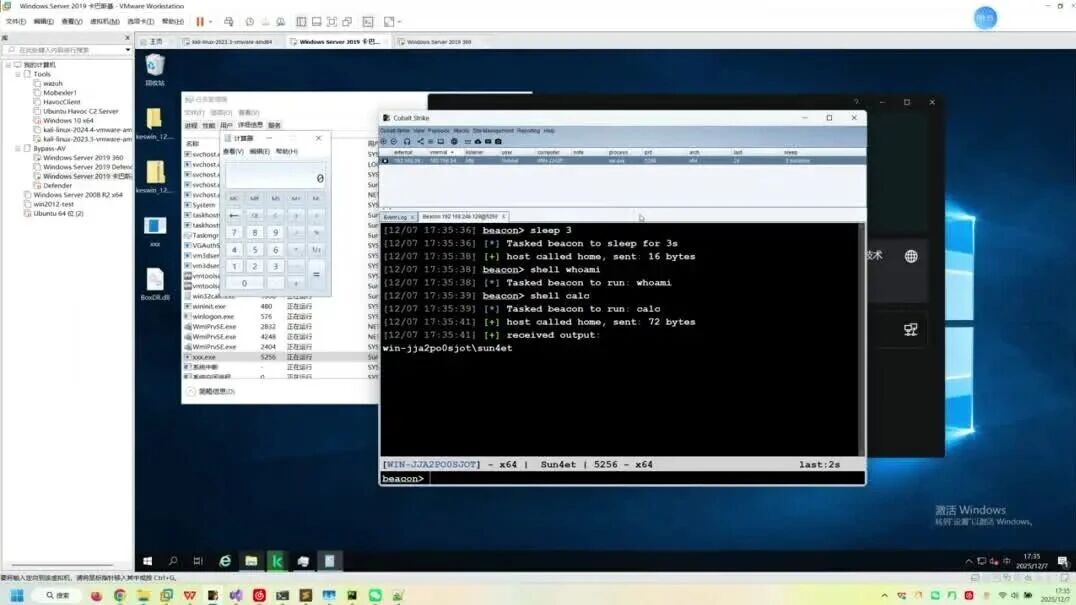This screenshot has height=605, width=1076.
Task: Open VMware 选项卡(T) menu
Action: coord(140,22)
